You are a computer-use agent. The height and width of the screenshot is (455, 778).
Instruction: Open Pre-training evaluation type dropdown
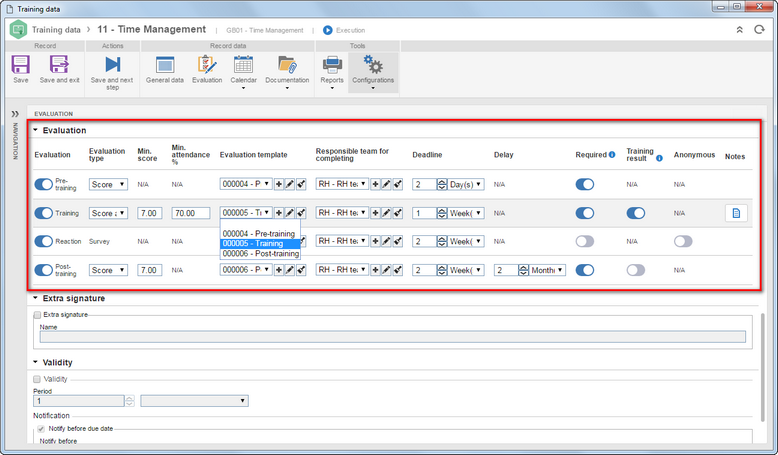[108, 185]
